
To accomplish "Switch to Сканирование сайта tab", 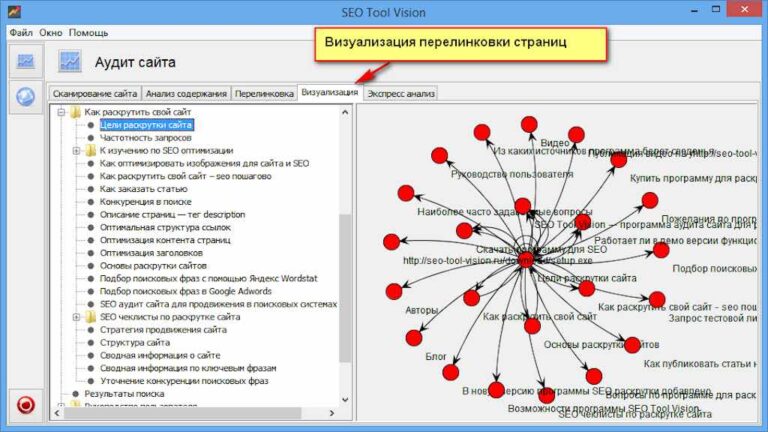I will click(95, 94).
